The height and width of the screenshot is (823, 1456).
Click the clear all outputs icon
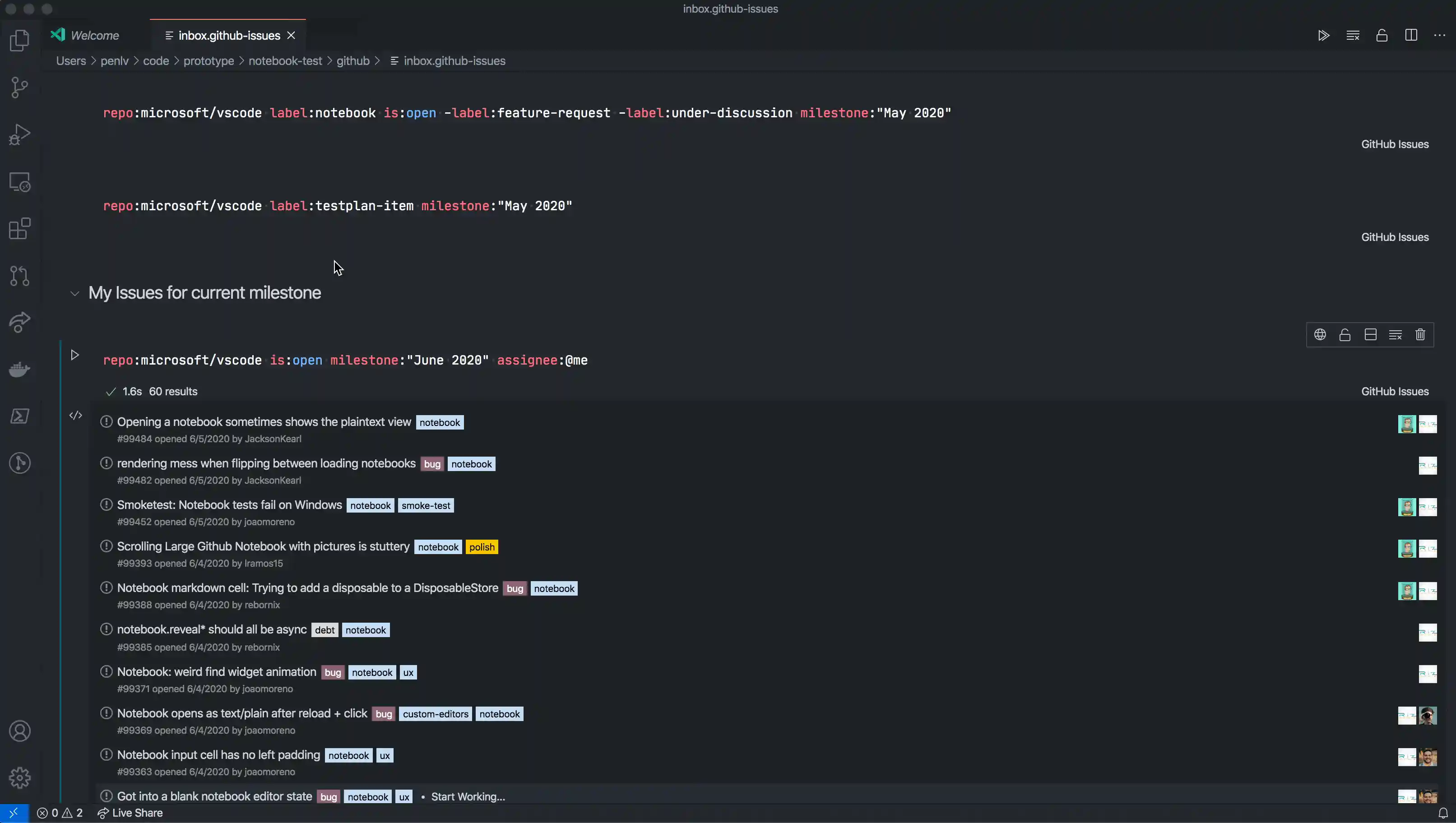1353,36
